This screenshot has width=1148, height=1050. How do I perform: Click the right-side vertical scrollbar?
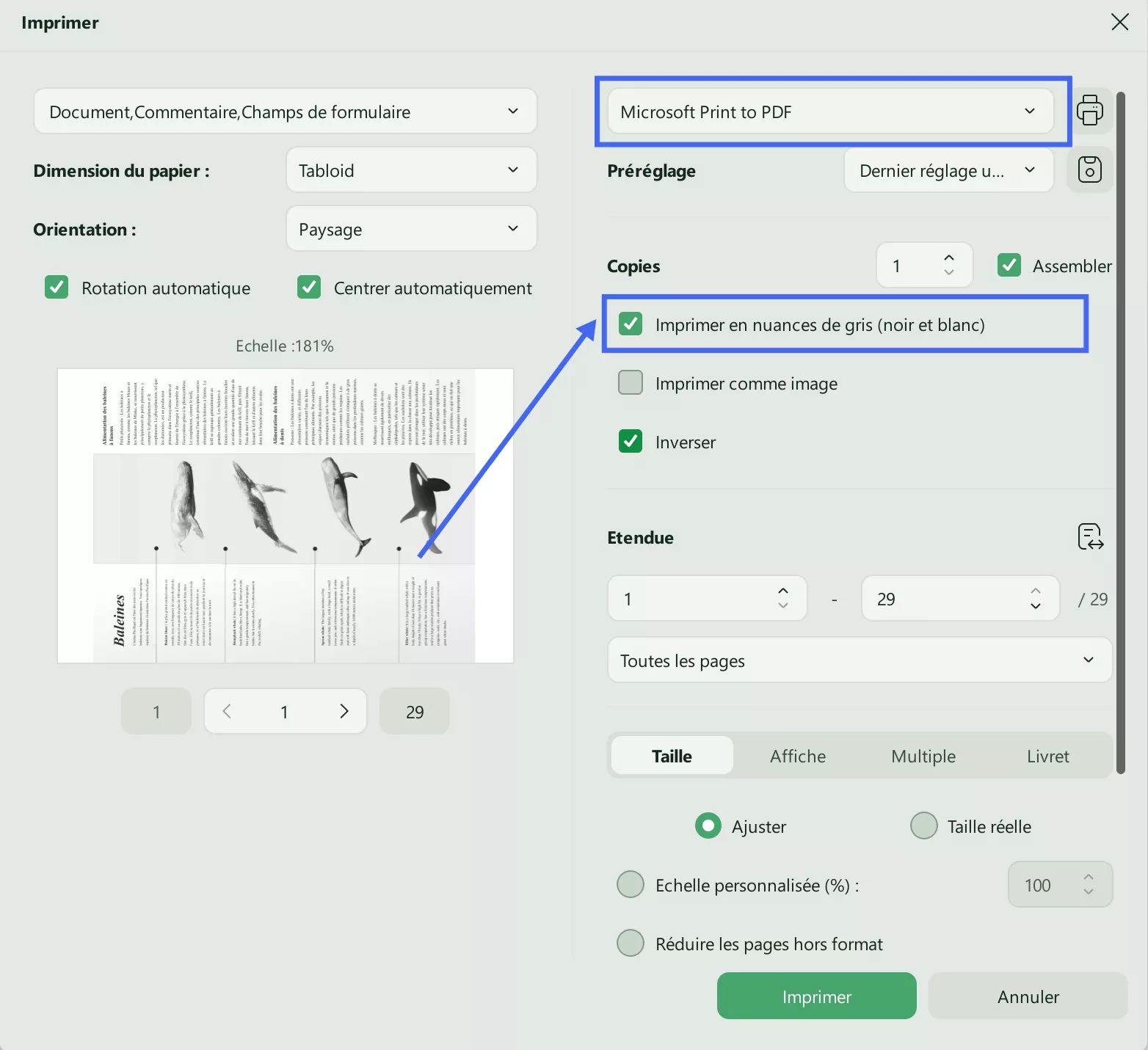coord(1120,433)
